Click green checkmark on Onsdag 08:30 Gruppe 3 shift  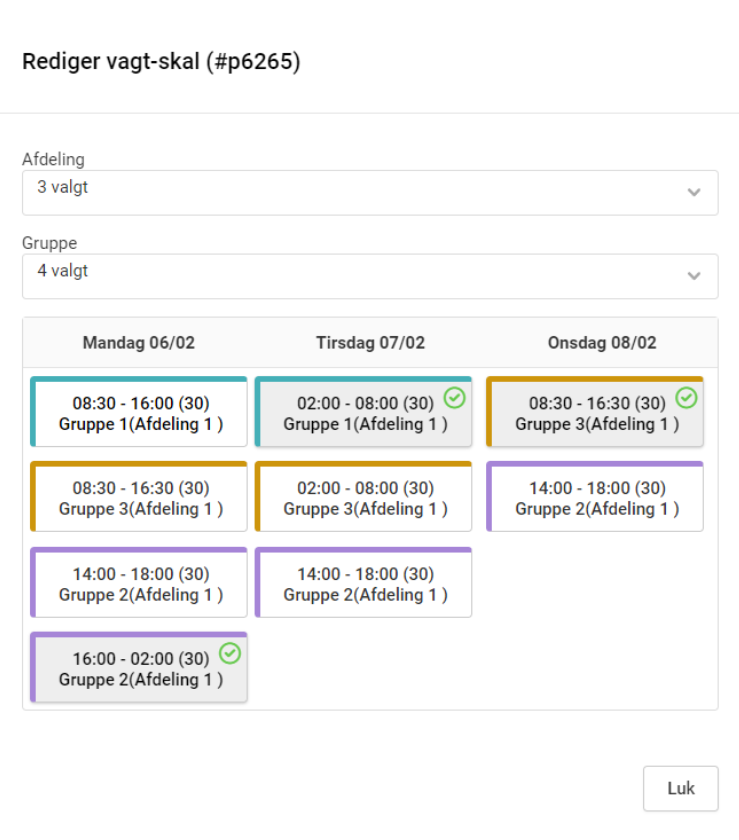pos(686,398)
